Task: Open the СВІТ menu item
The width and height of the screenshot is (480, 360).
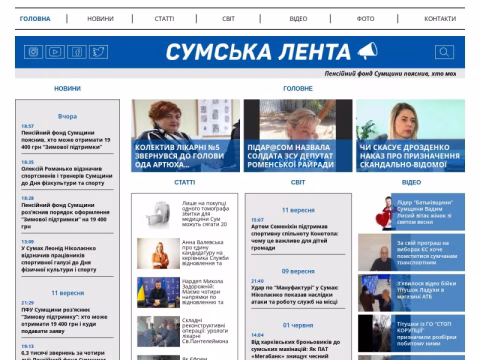Action: click(228, 19)
